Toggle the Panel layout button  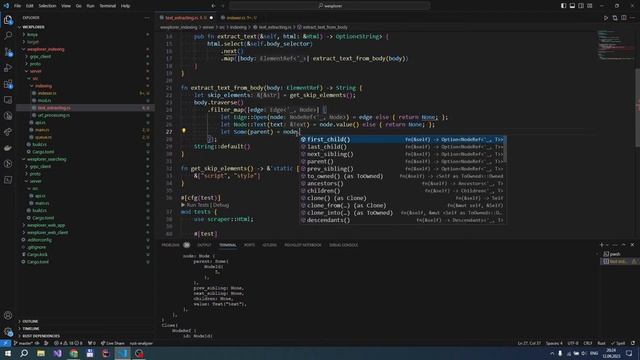pyautogui.click(x=572, y=6)
